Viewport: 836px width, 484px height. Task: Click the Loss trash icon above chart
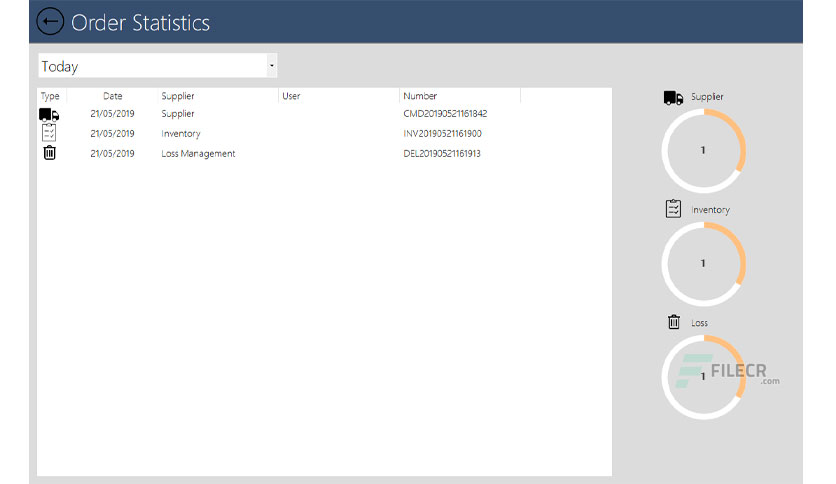[x=674, y=322]
